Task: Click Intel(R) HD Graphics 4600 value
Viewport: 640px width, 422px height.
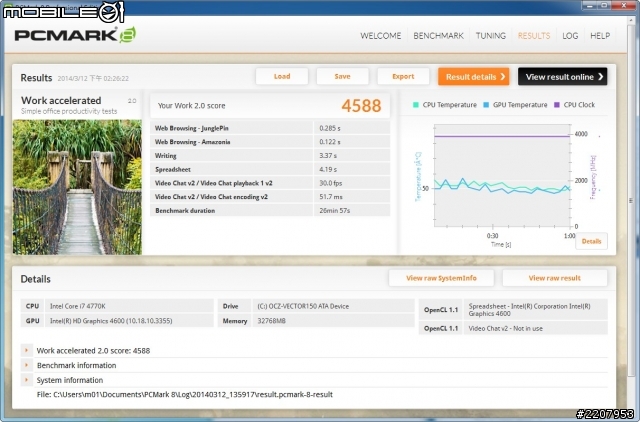Action: 111,321
